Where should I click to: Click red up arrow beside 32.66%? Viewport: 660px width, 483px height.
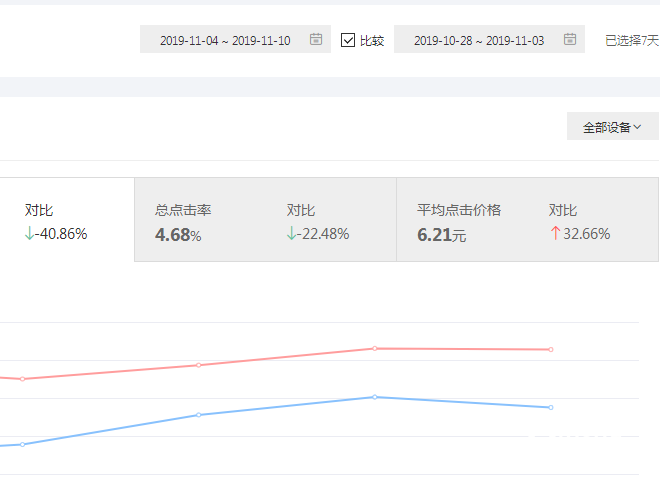point(555,234)
